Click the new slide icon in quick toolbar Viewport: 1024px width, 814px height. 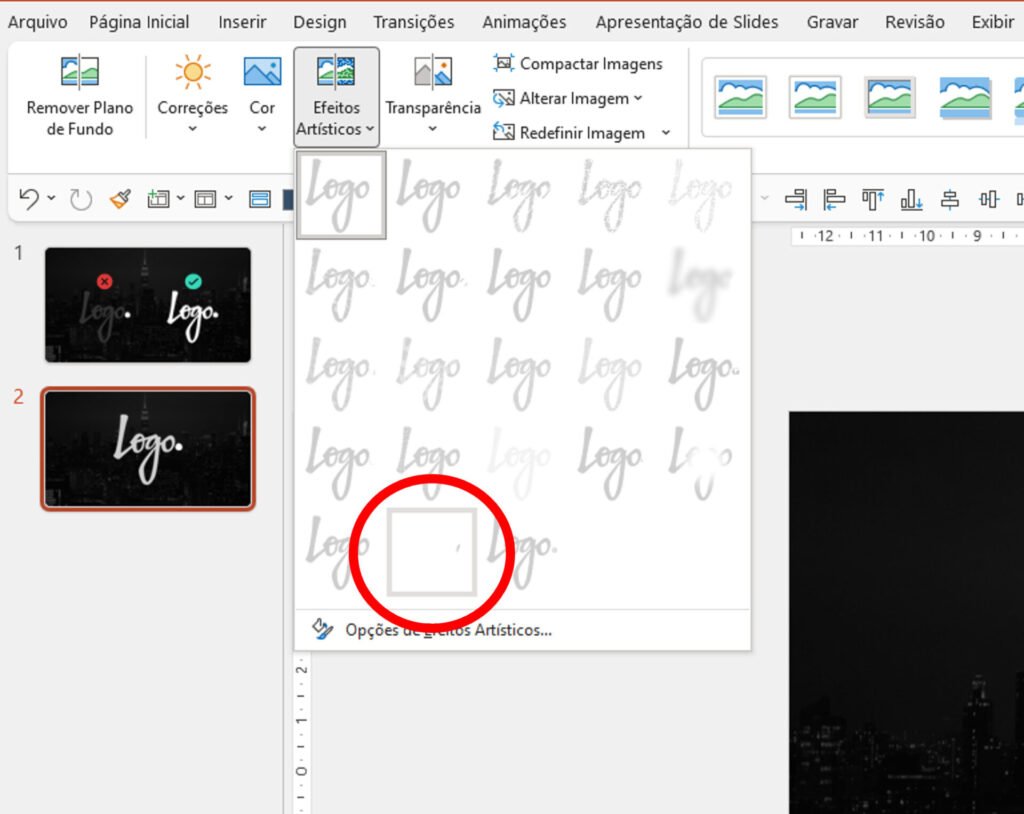[x=158, y=199]
